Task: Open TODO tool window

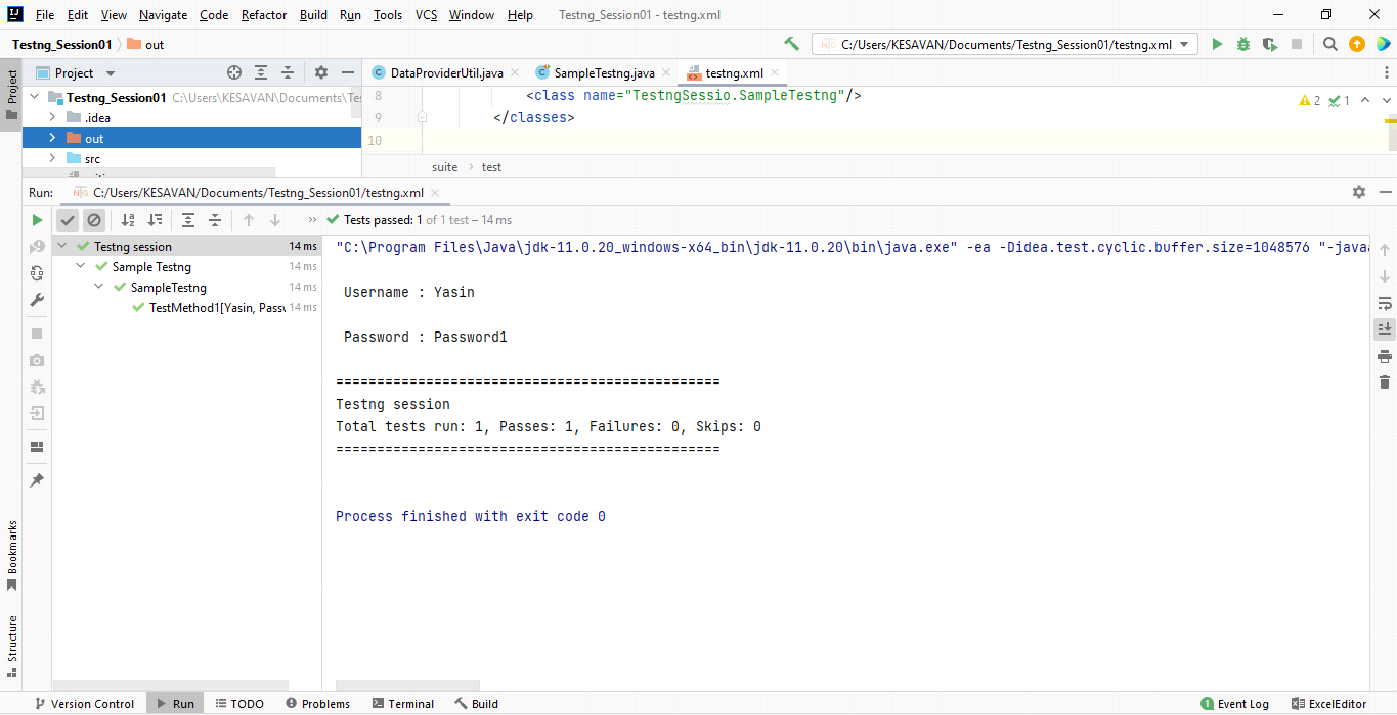Action: tap(239, 704)
